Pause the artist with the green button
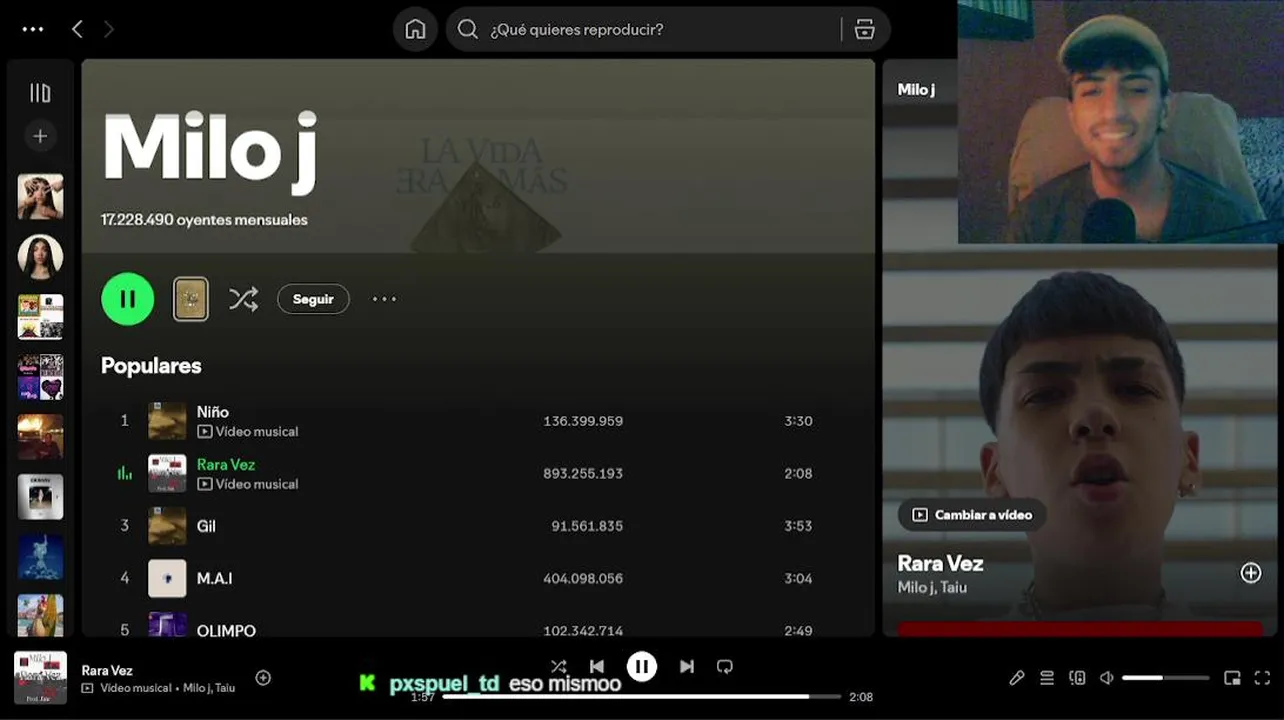 128,299
